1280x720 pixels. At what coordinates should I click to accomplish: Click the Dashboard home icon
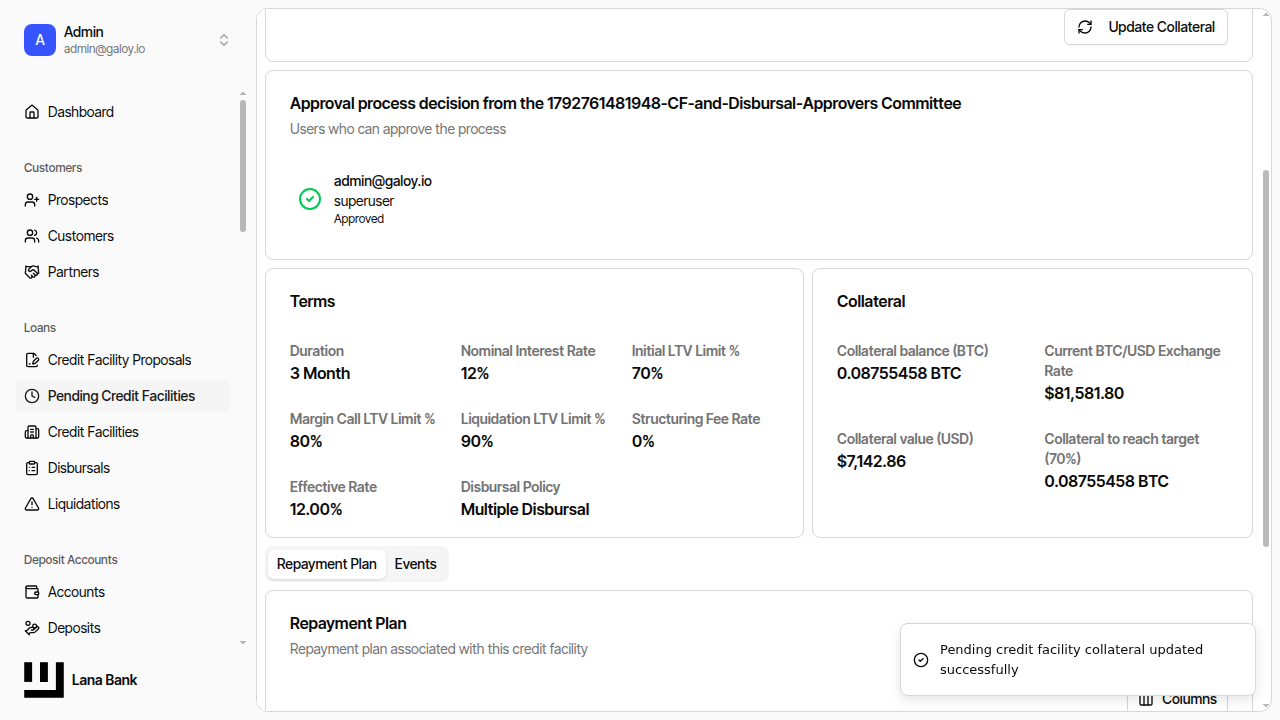[x=32, y=112]
